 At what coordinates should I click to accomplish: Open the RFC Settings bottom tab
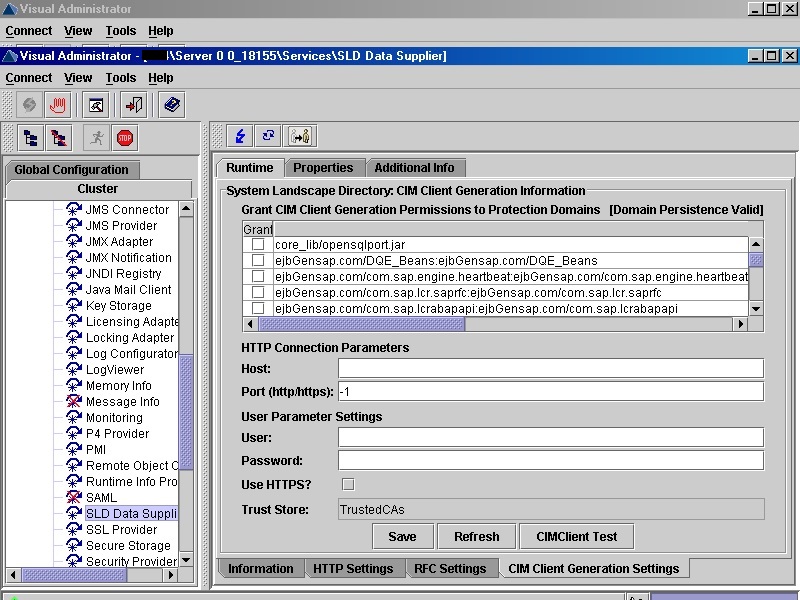pos(450,568)
